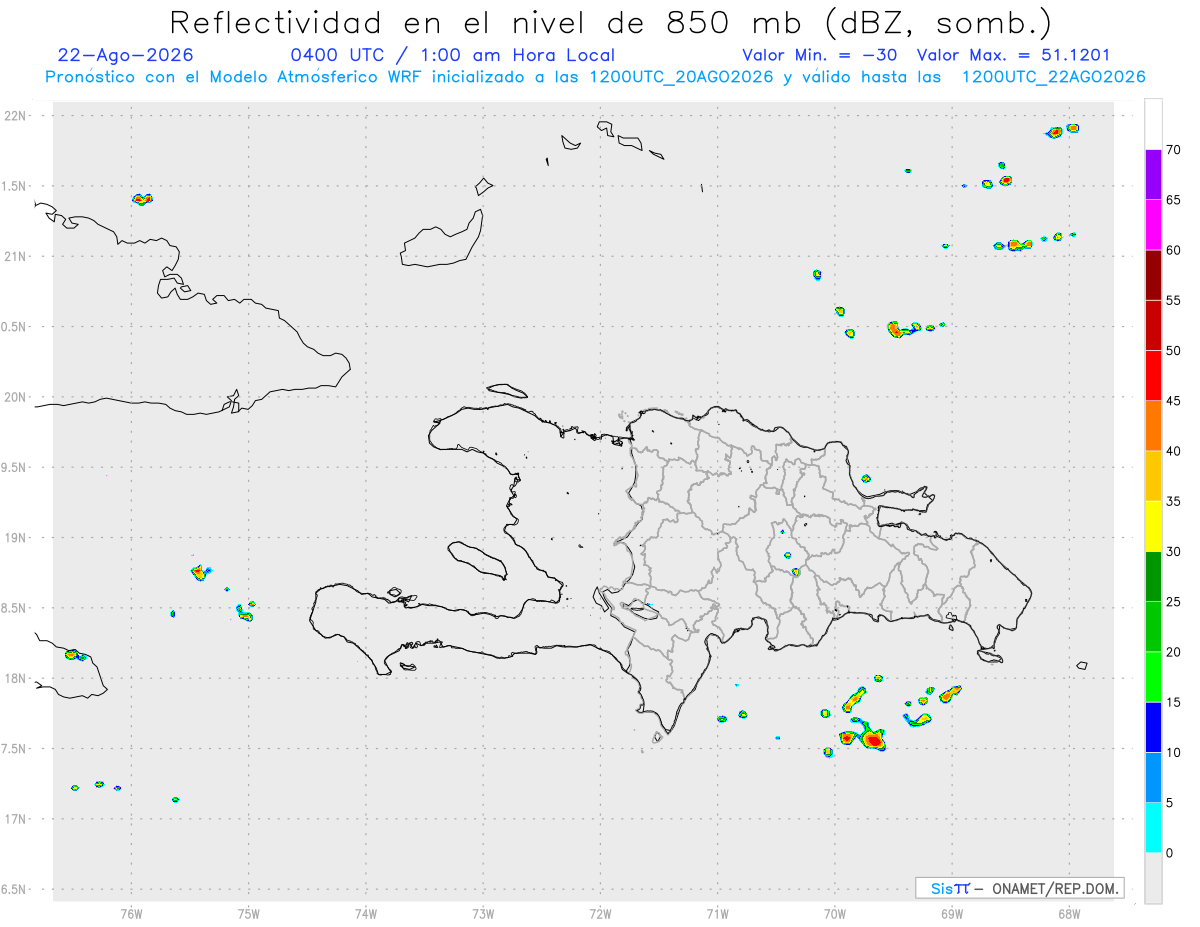Click the '21N' latitude label
The image size is (1200, 927).
(15, 256)
